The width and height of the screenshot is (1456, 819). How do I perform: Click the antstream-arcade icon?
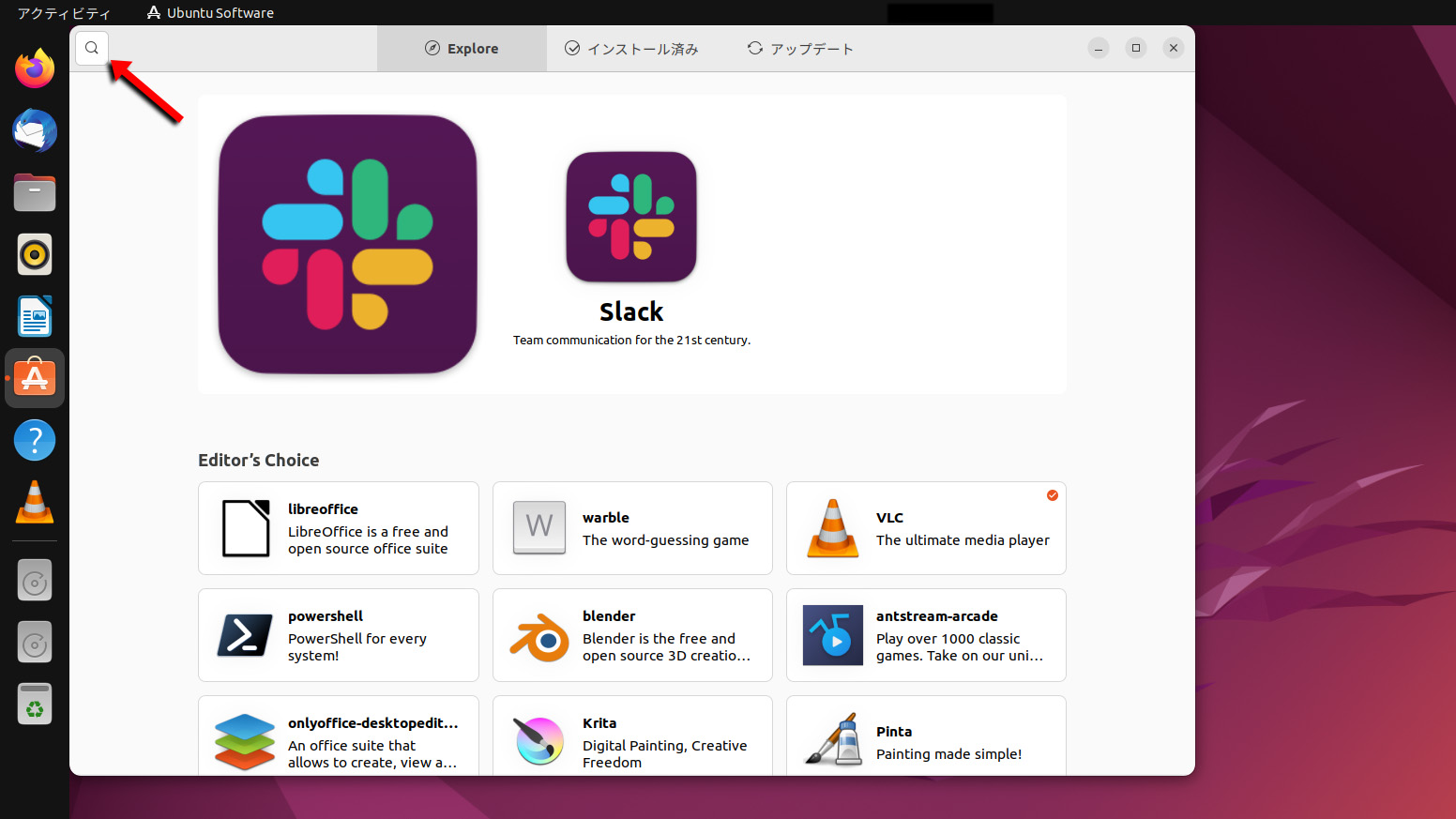[x=833, y=635]
